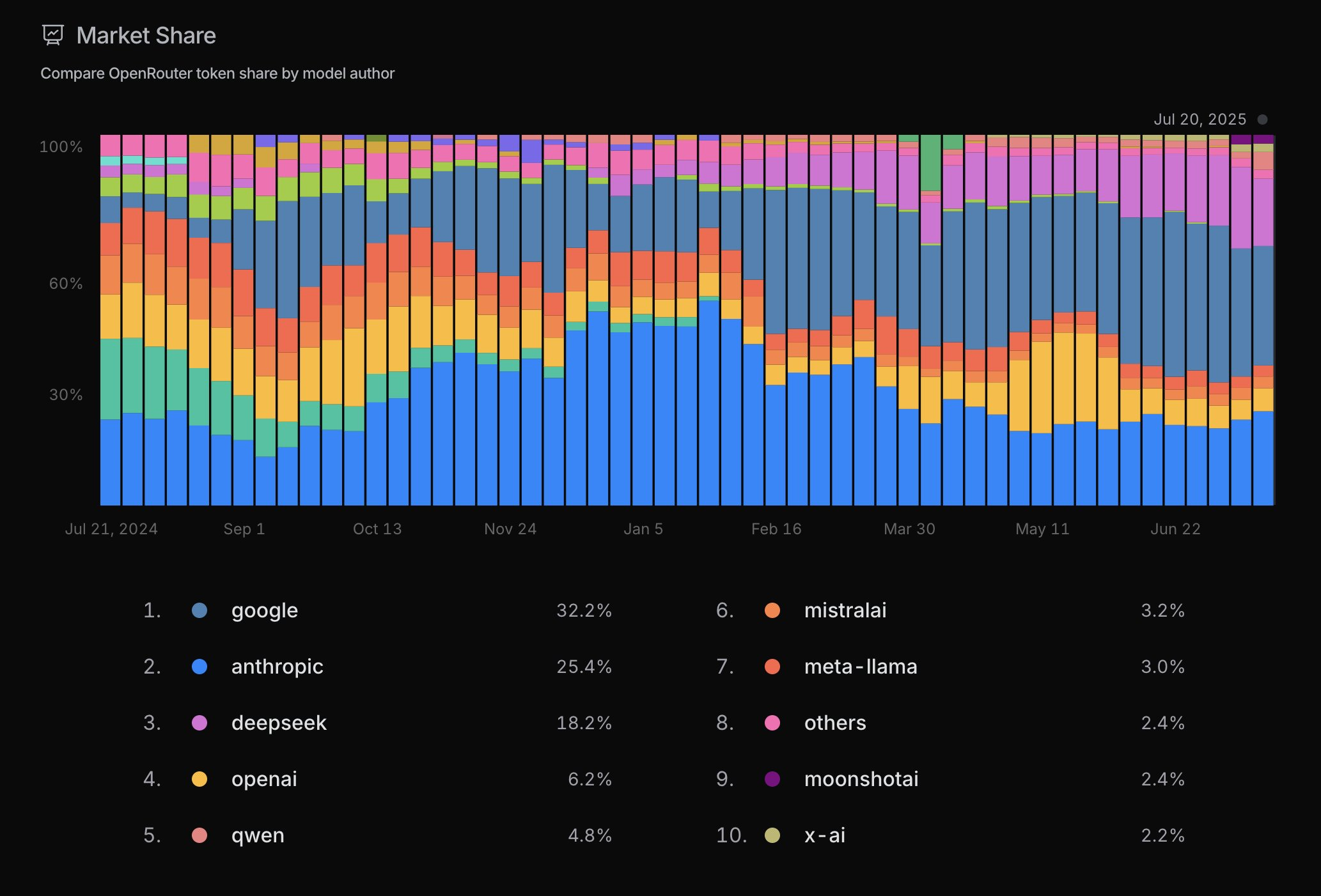This screenshot has width=1321, height=896.
Task: Click the 25.4% anthropic share value
Action: (584, 667)
